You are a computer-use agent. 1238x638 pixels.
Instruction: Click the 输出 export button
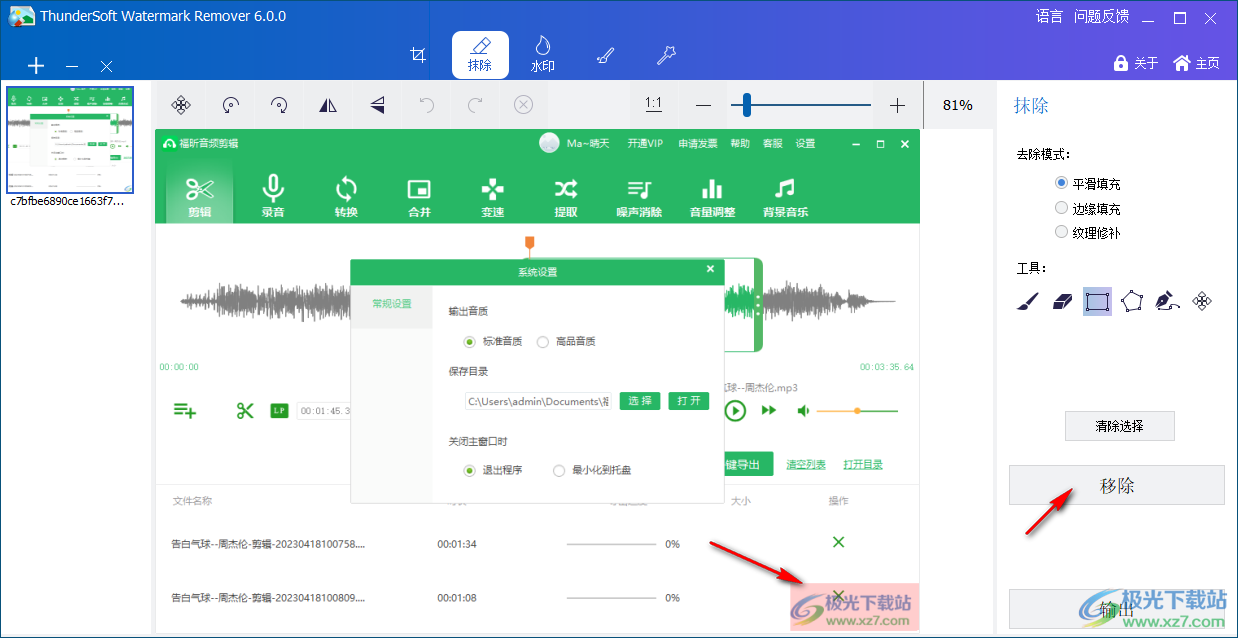[1117, 609]
